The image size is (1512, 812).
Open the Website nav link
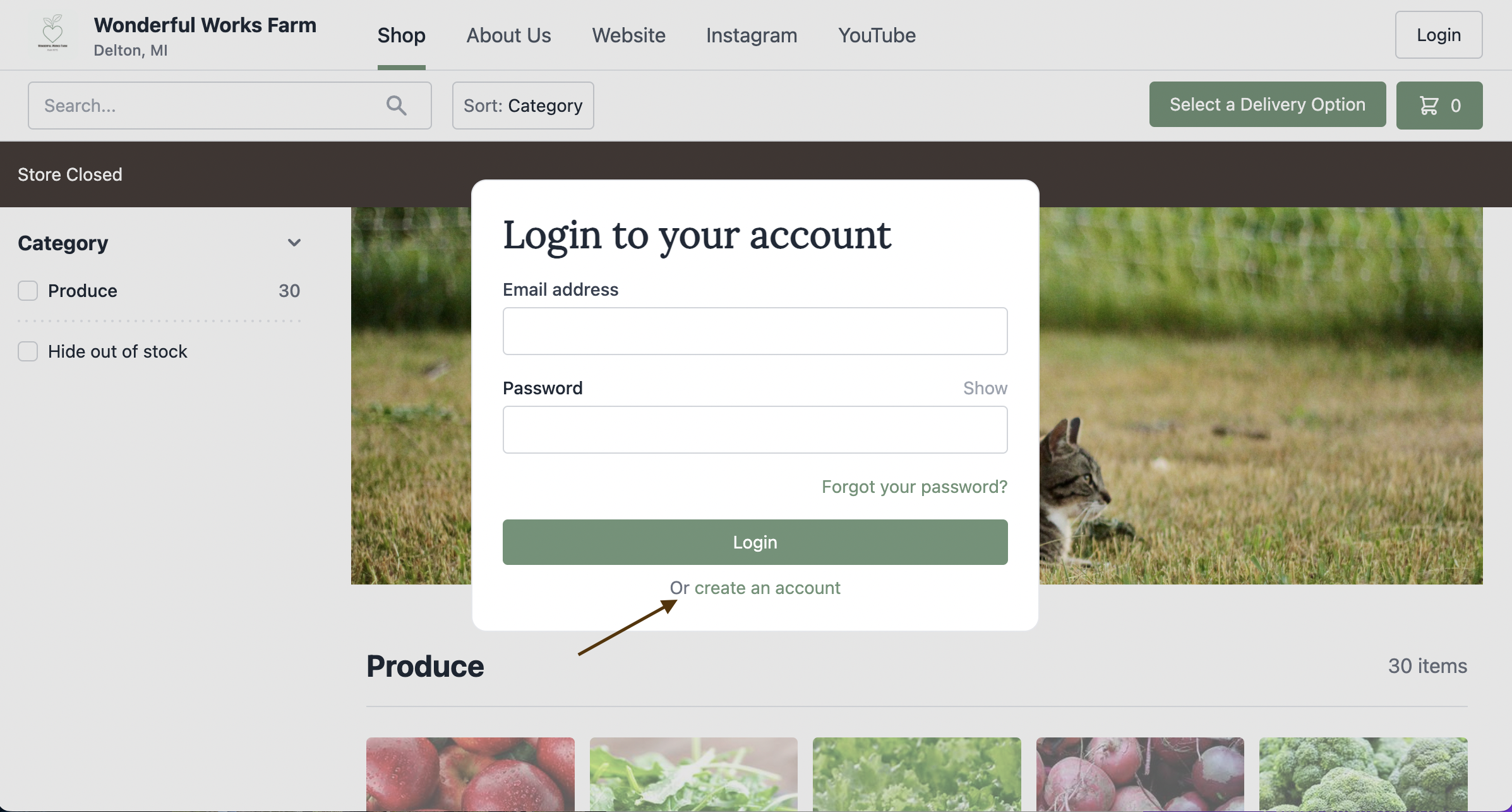[x=628, y=35]
